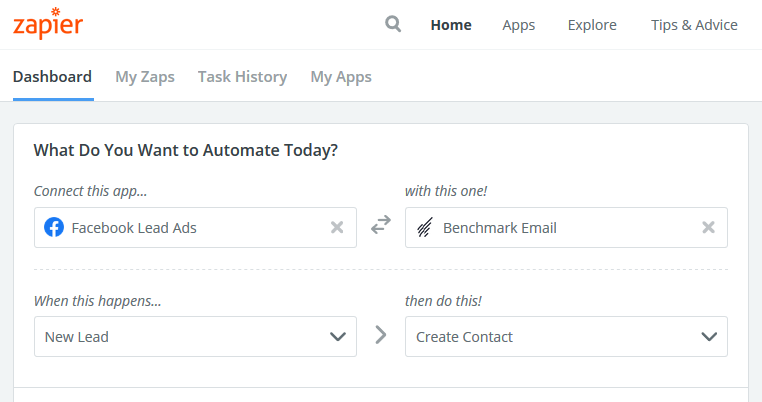Click the Zapier logo

pyautogui.click(x=47, y=23)
